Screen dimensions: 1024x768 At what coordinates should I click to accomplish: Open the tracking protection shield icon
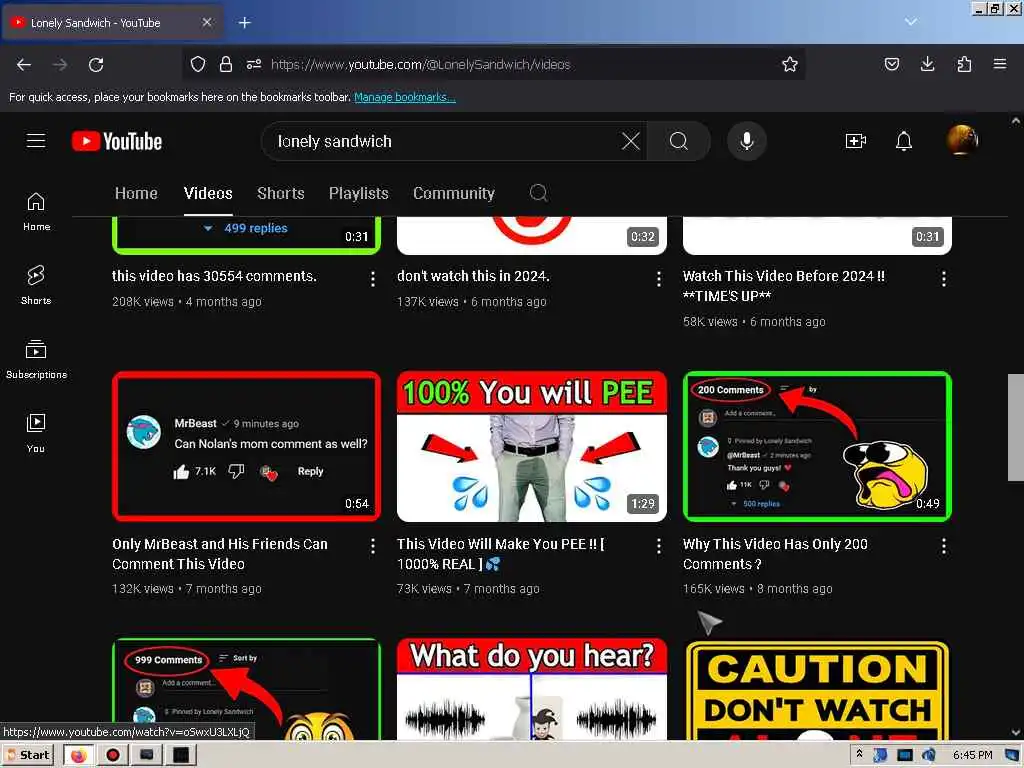pyautogui.click(x=198, y=64)
